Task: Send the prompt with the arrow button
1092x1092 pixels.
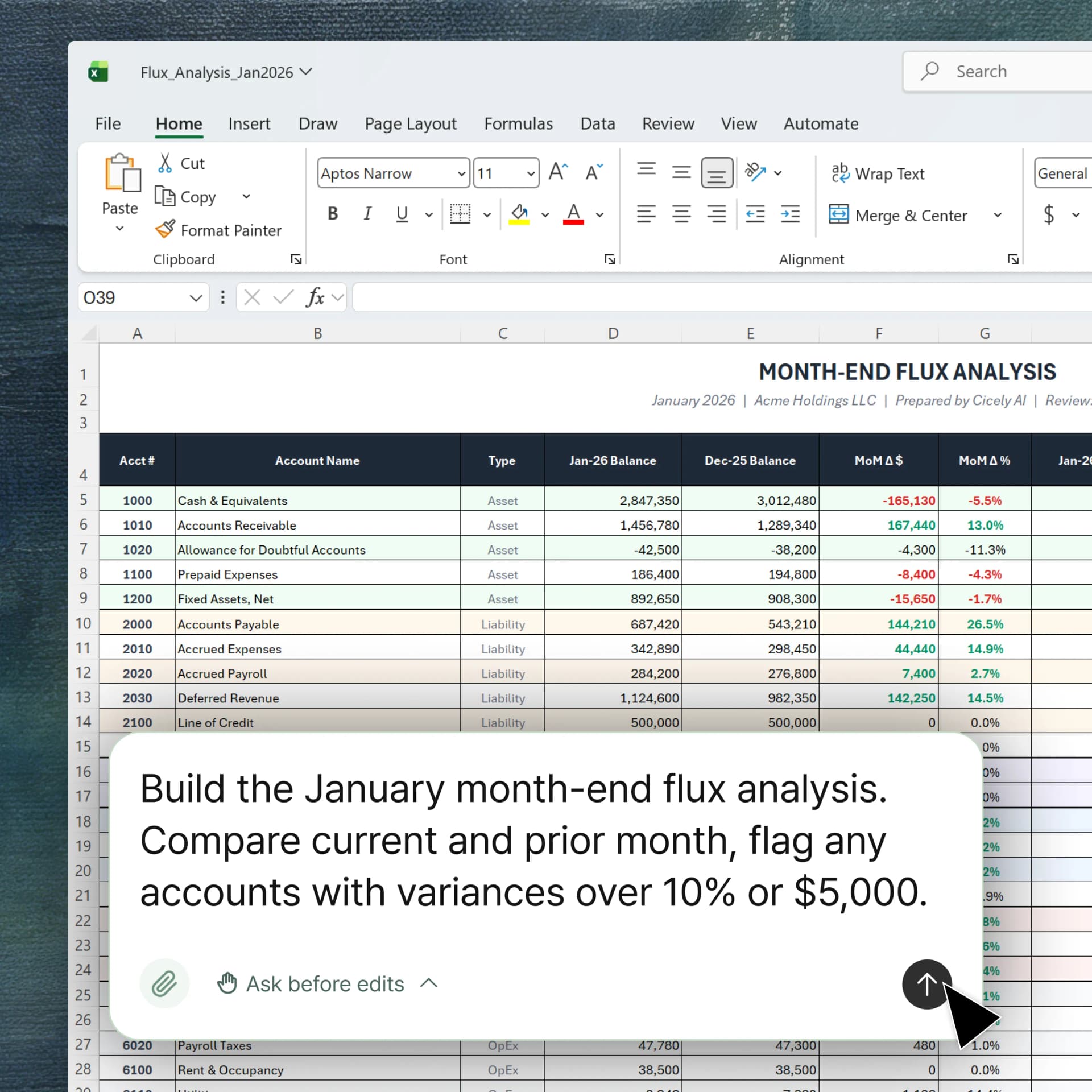Action: point(926,985)
